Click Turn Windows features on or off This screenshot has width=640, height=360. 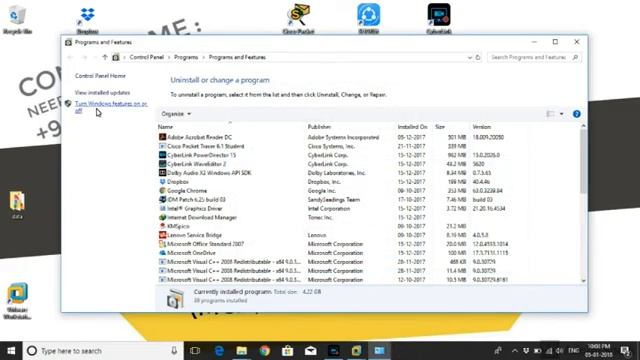click(x=111, y=107)
